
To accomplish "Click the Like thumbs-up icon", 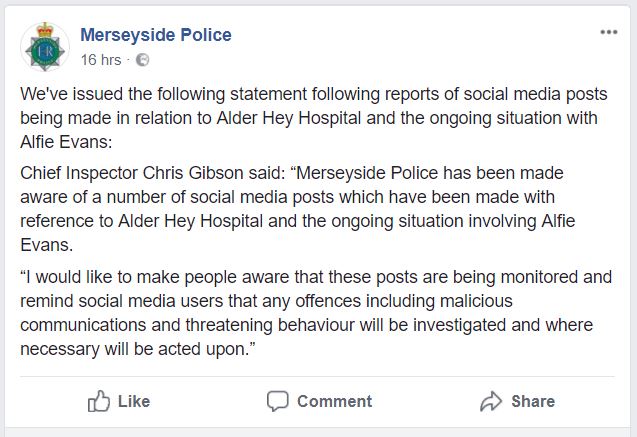I will click(x=99, y=401).
